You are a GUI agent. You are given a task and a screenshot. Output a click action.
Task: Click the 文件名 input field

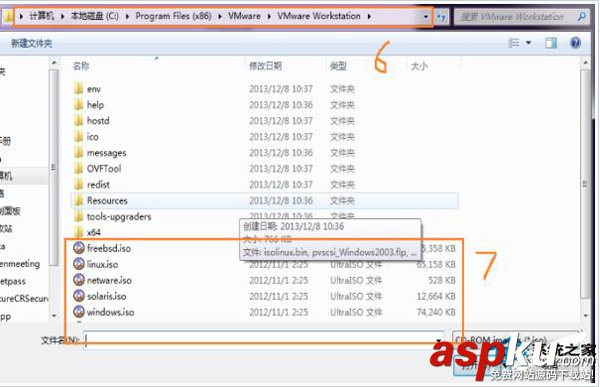[x=263, y=340]
